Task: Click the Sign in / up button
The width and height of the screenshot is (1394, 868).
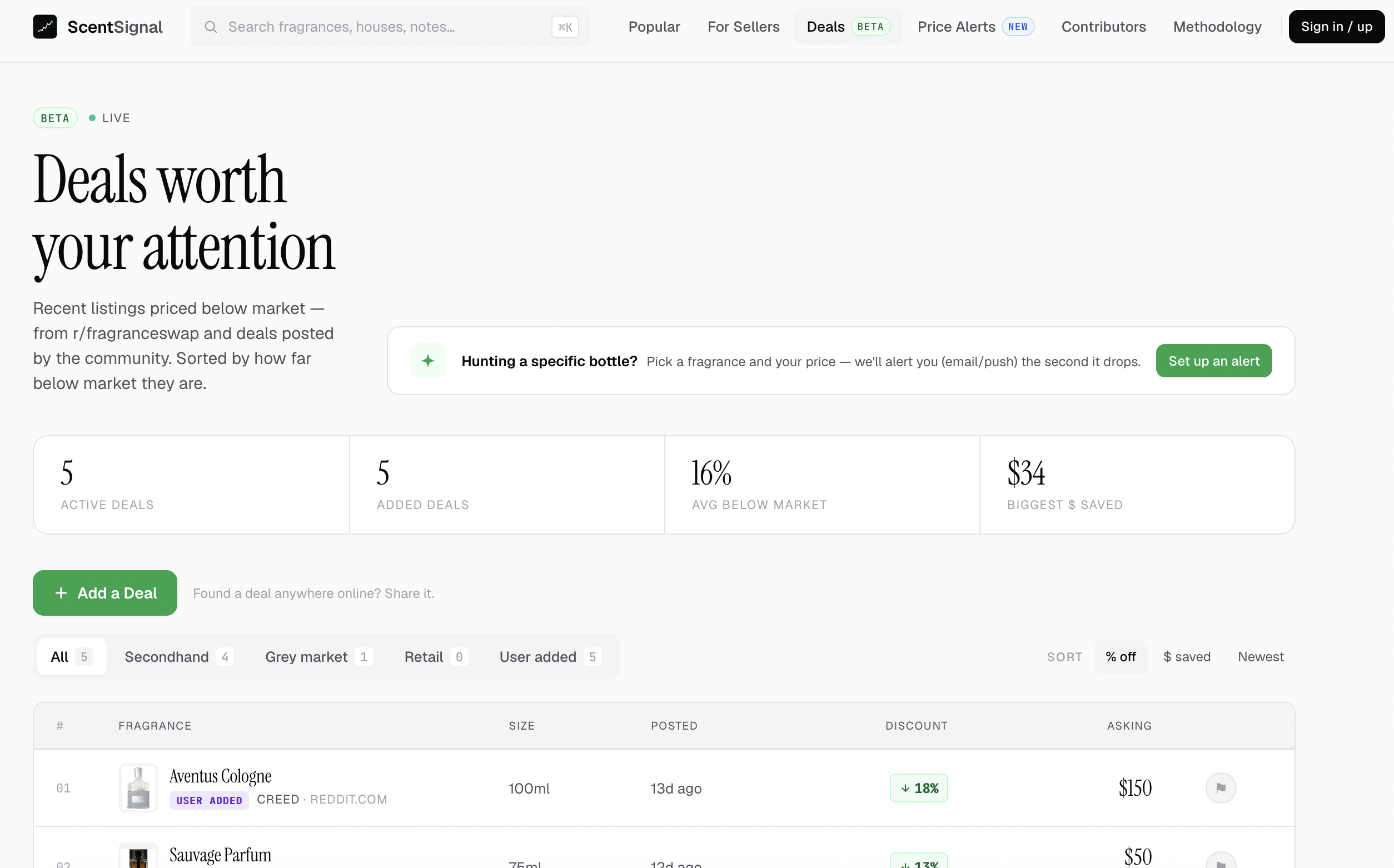Action: [x=1336, y=27]
